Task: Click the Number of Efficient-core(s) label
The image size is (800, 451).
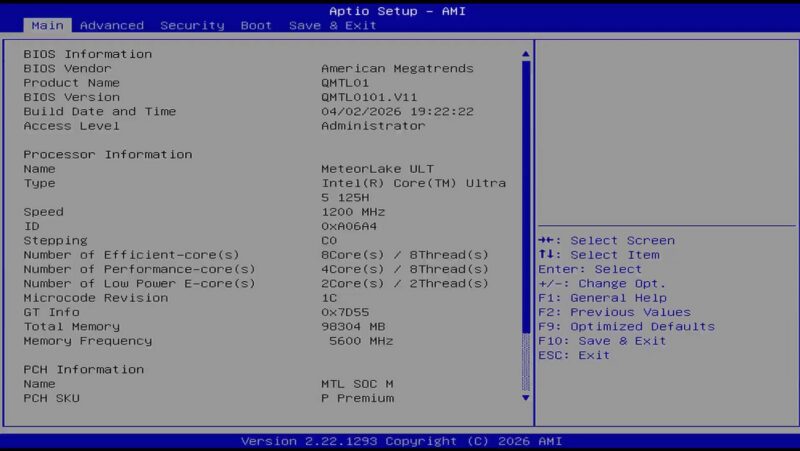Action: pos(131,255)
